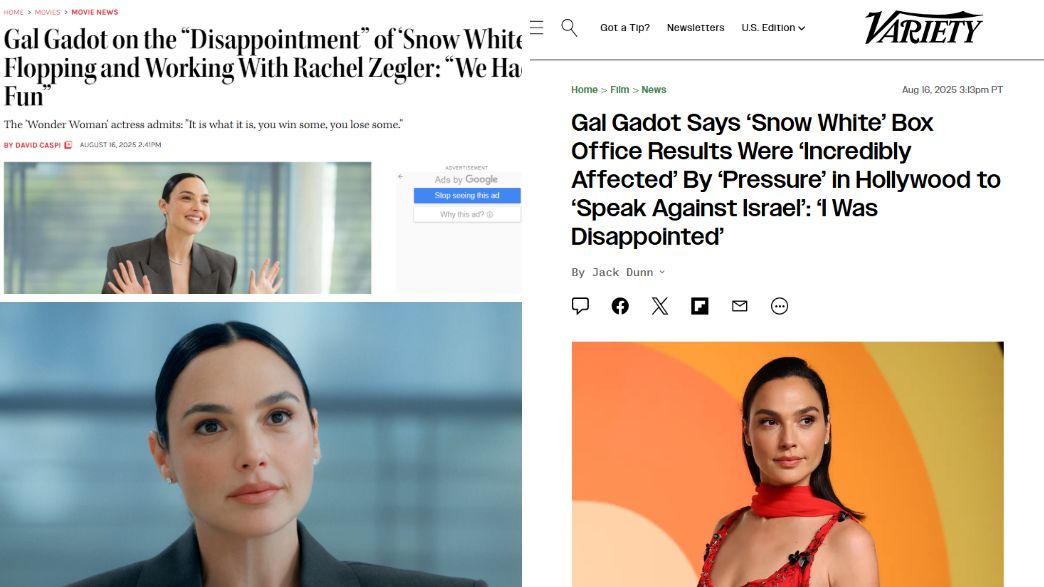Open the Newsletters menu item

click(x=695, y=27)
